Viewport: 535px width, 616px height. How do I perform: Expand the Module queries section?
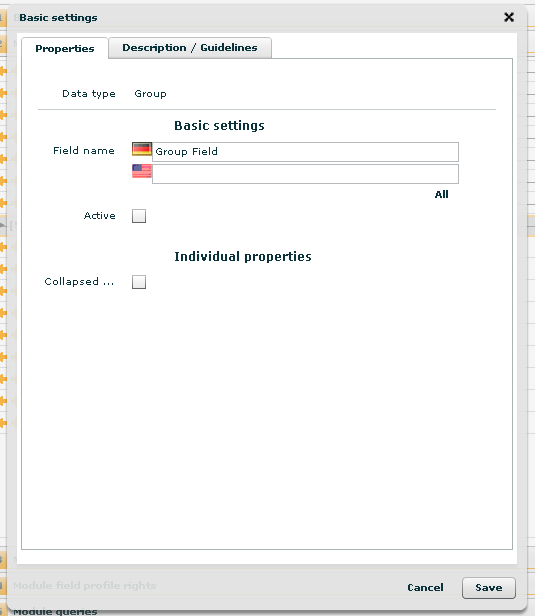pos(55,611)
